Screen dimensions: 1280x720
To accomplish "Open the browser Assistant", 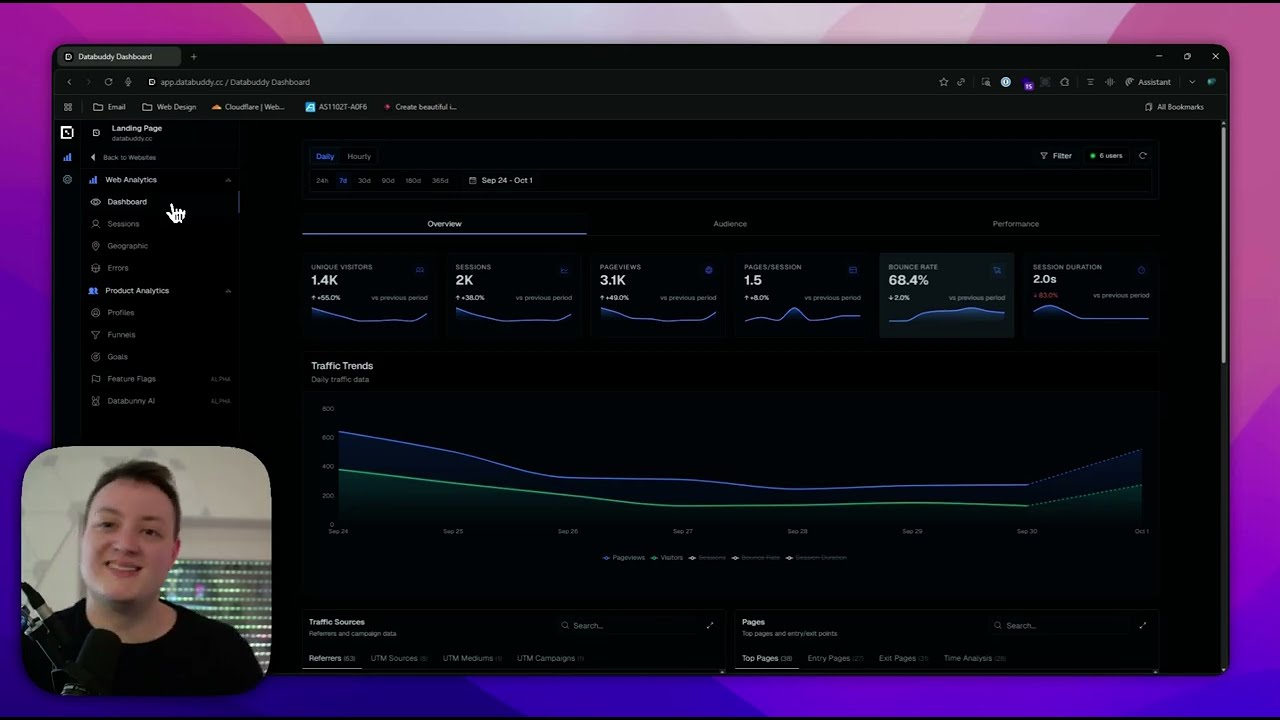I will click(1148, 82).
